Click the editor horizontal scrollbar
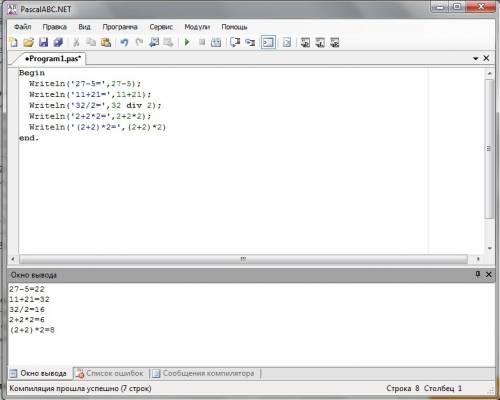The height and width of the screenshot is (400, 500). click(x=243, y=259)
